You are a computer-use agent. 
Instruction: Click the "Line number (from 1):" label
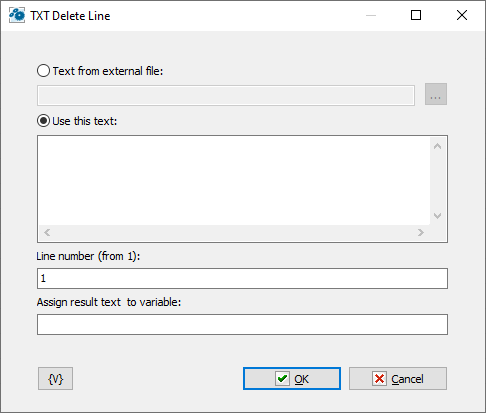(88, 256)
